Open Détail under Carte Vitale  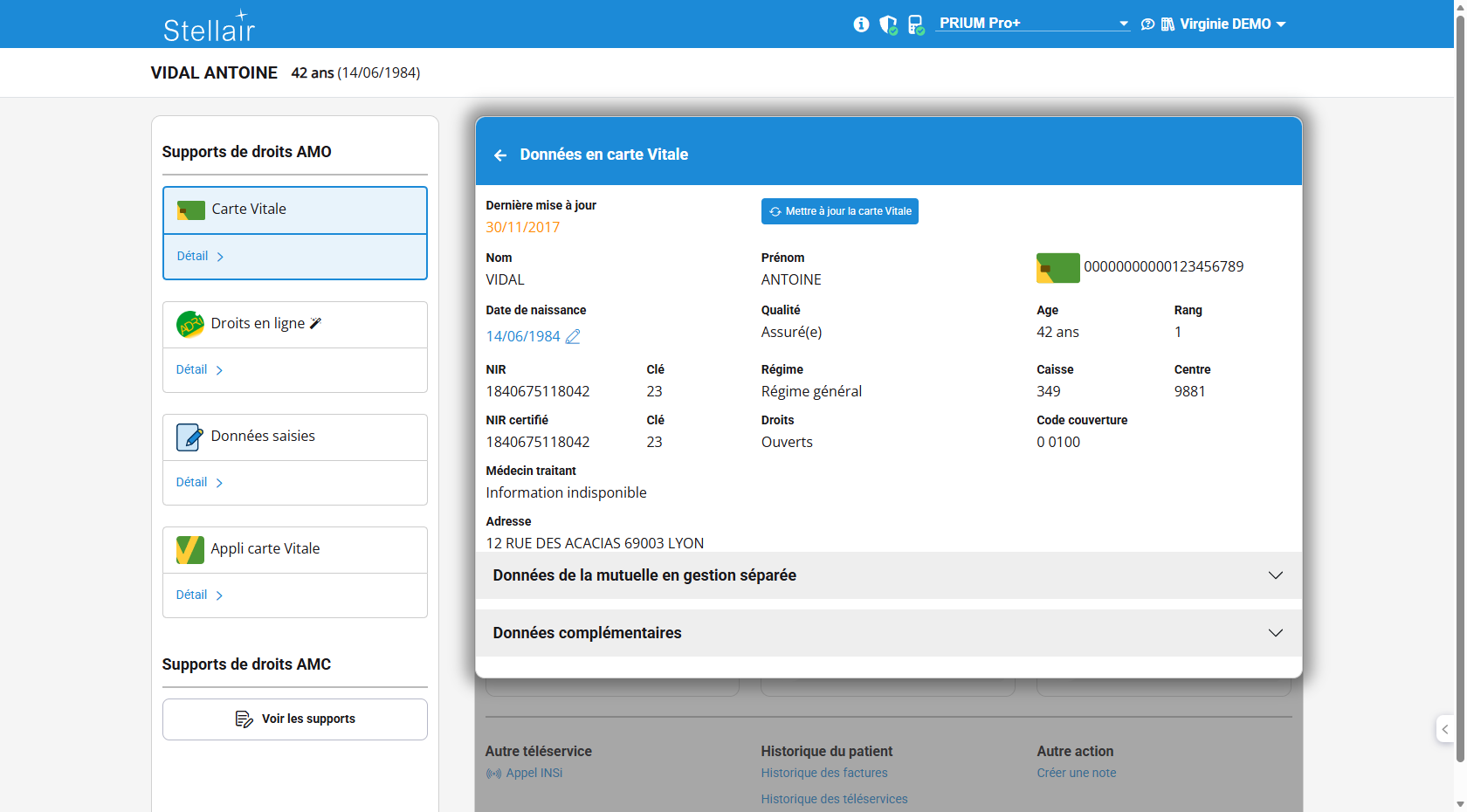[x=201, y=257]
